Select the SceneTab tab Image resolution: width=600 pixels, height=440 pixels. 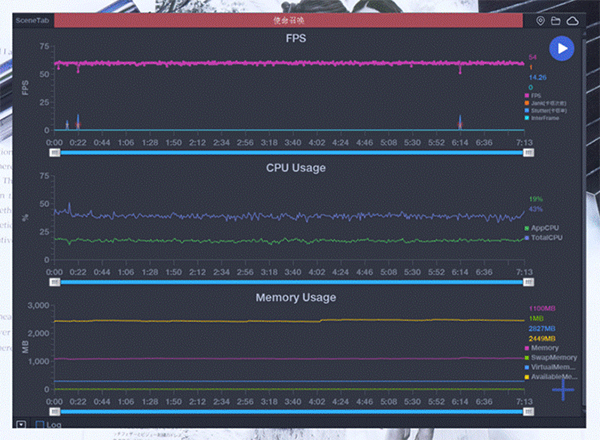[30, 20]
